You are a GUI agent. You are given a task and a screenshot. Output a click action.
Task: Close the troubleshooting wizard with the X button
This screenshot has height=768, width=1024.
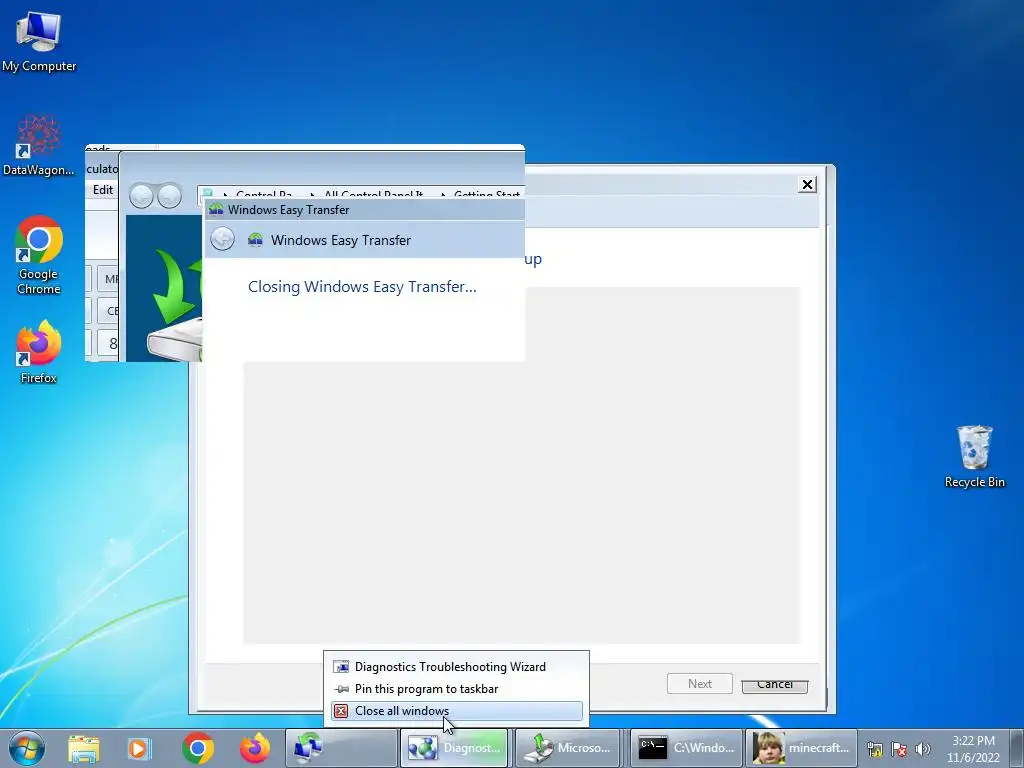click(x=807, y=185)
